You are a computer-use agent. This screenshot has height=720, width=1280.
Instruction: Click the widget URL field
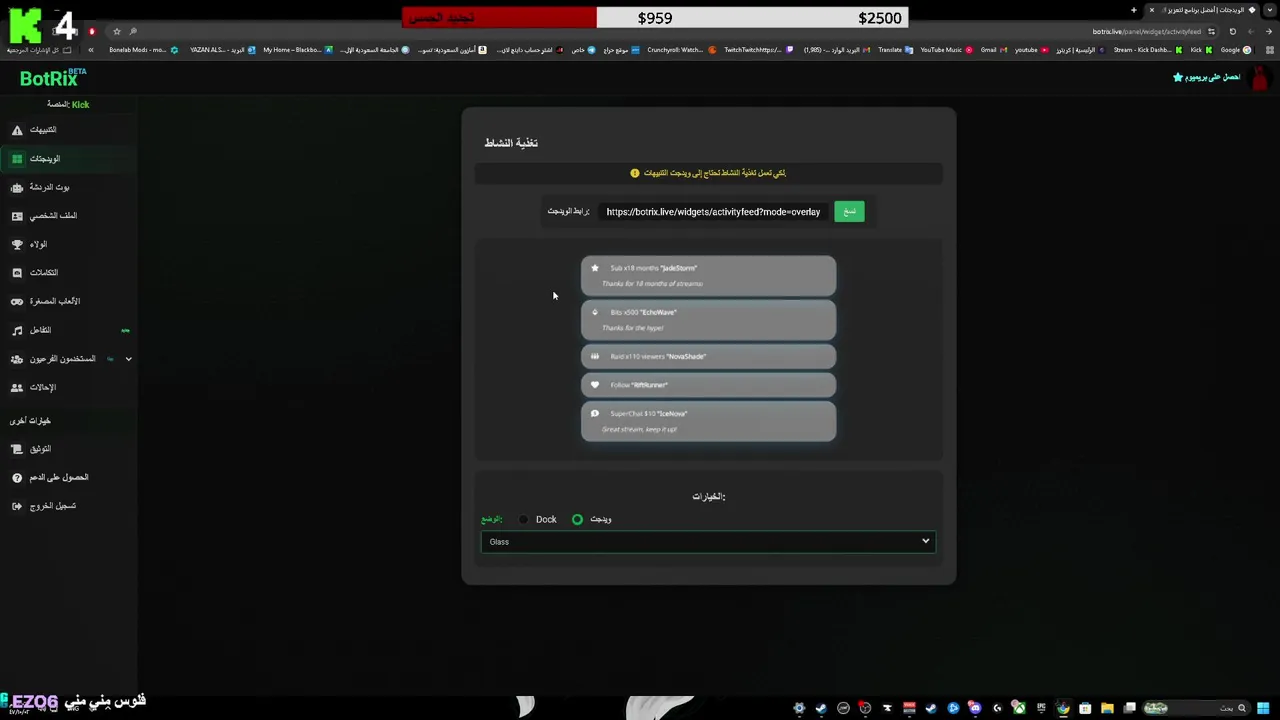713,212
